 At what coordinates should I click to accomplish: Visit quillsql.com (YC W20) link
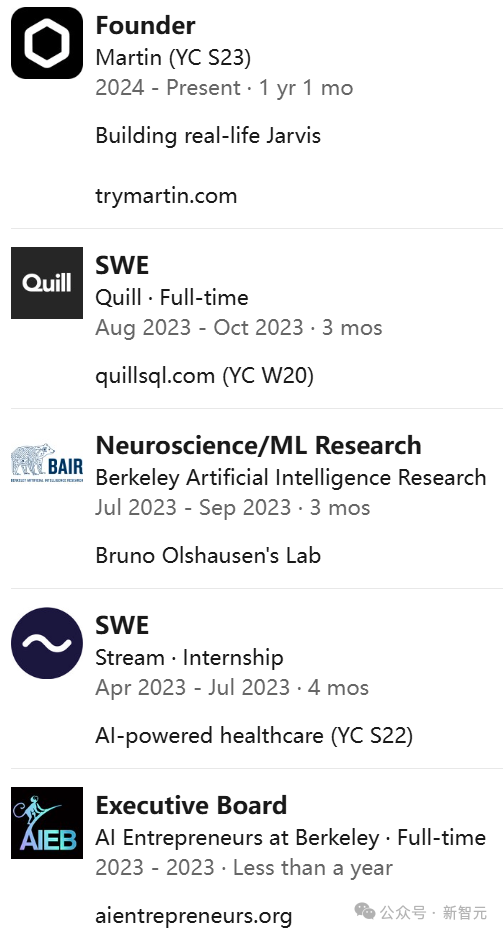point(204,375)
